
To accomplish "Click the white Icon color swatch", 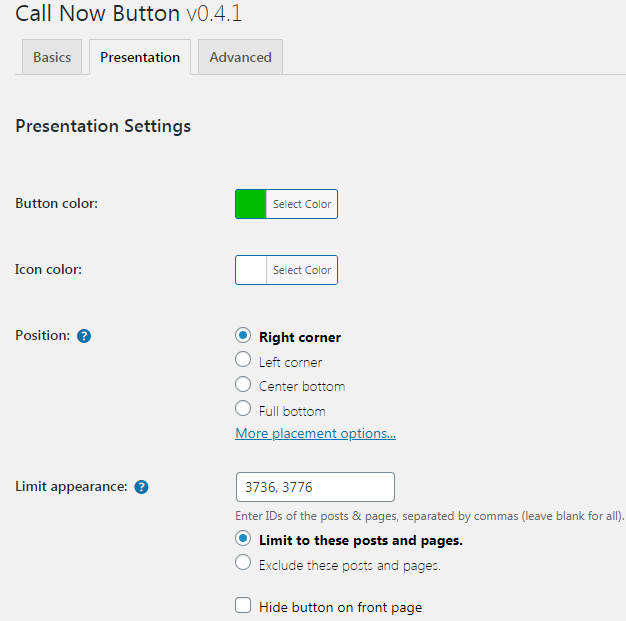I will click(251, 270).
